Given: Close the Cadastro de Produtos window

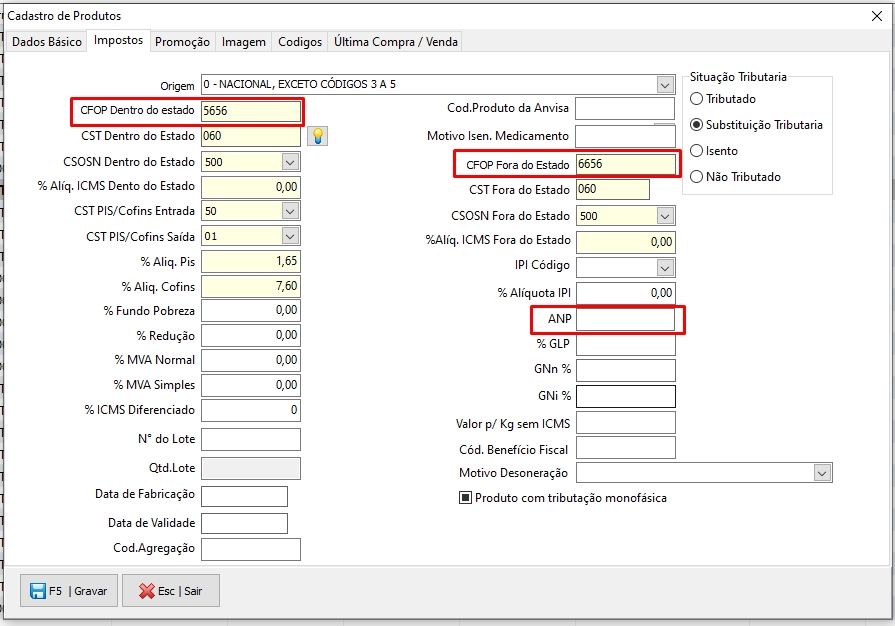Looking at the screenshot, I should point(877,15).
